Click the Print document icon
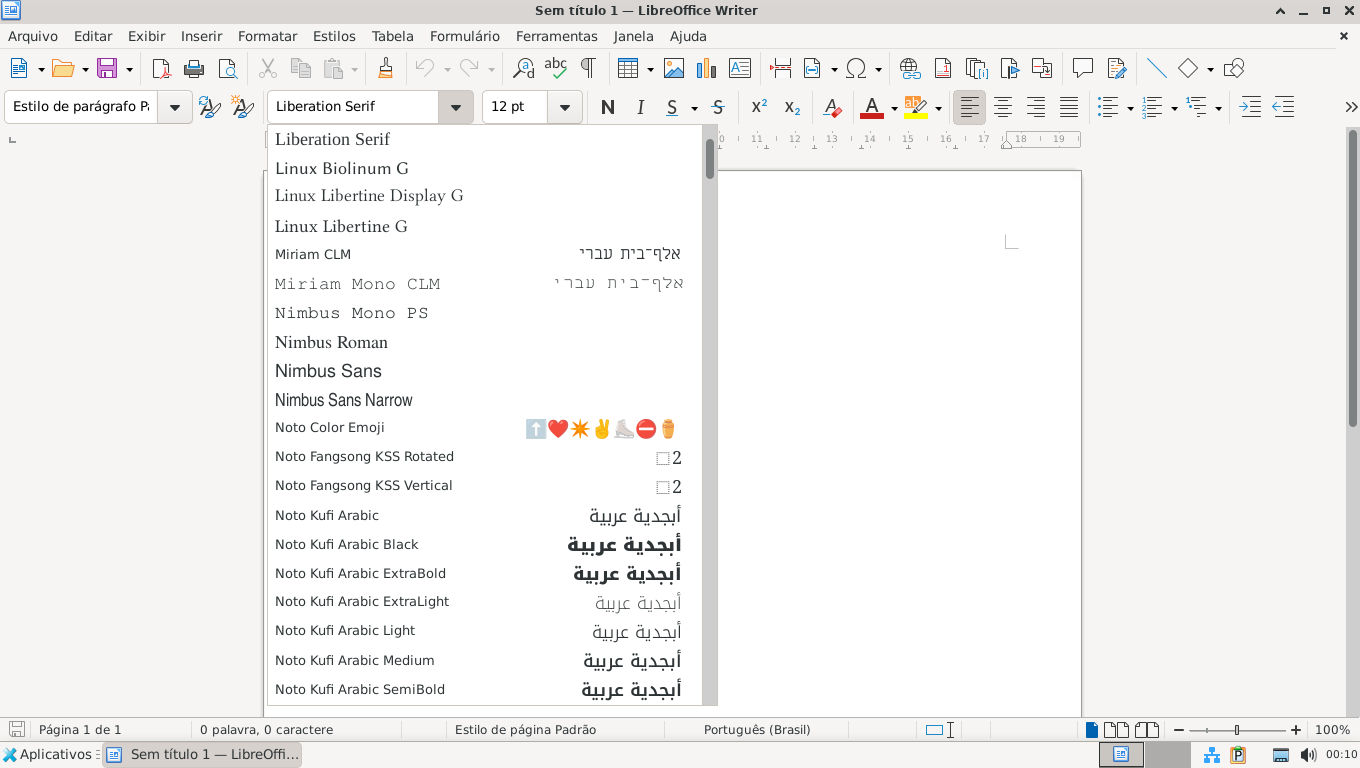 (194, 69)
